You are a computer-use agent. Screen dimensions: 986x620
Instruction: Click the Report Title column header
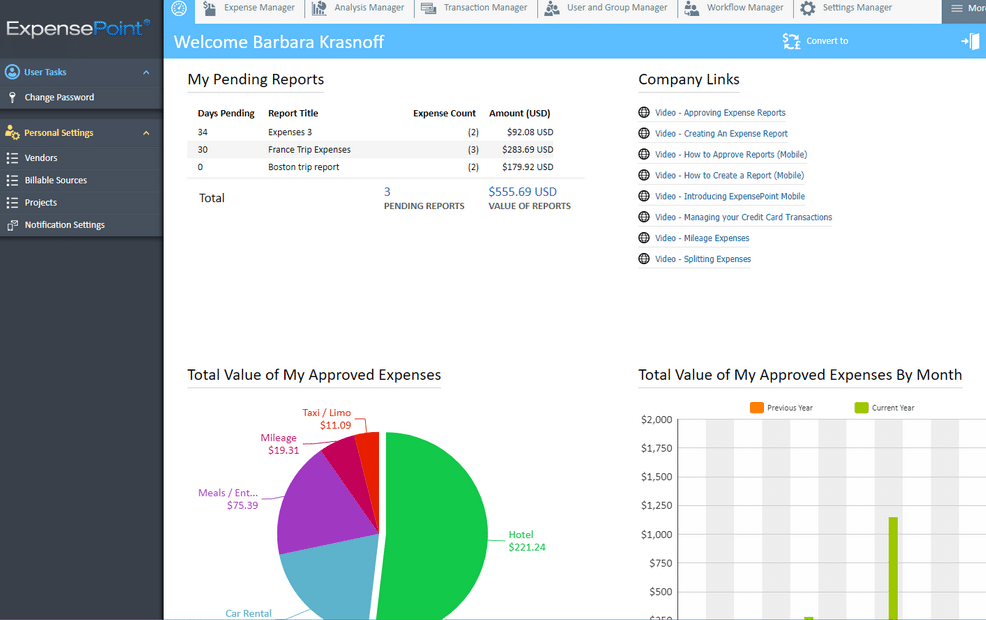tap(293, 113)
